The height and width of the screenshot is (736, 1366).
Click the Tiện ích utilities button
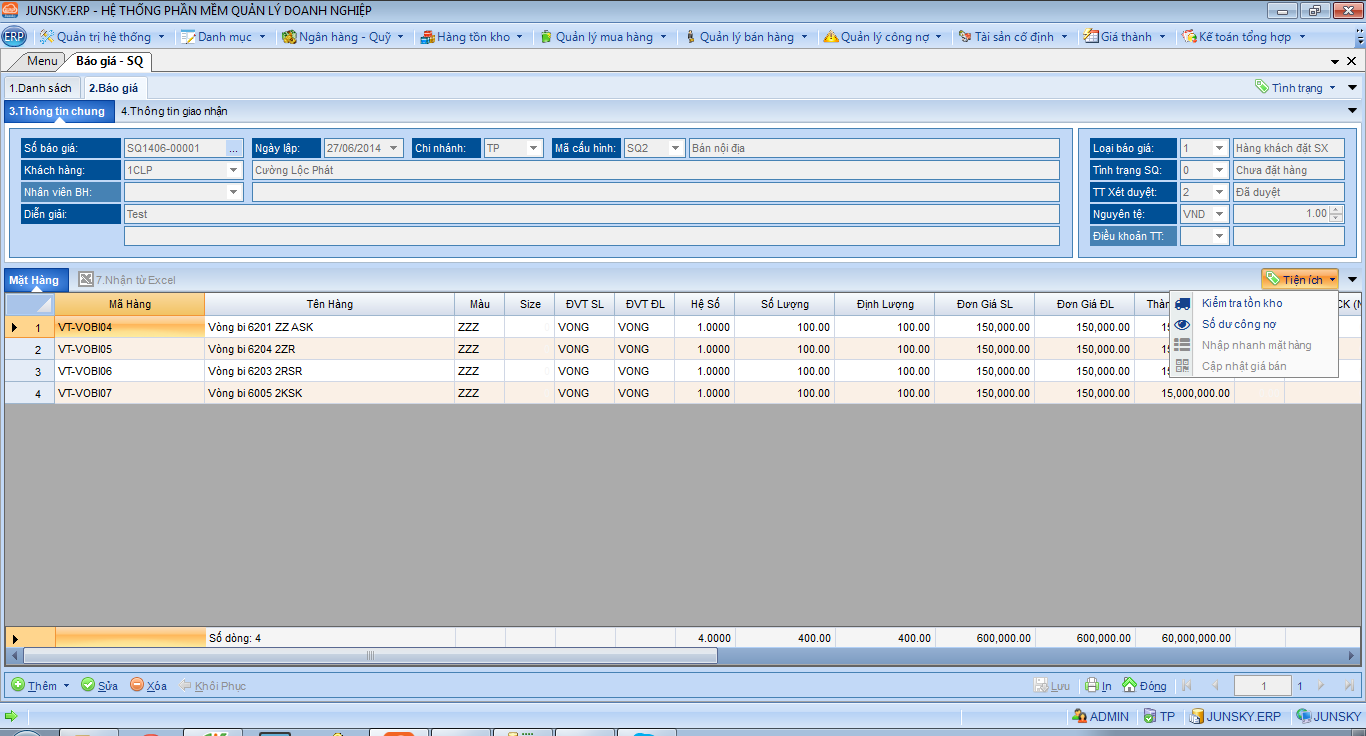click(x=1301, y=279)
